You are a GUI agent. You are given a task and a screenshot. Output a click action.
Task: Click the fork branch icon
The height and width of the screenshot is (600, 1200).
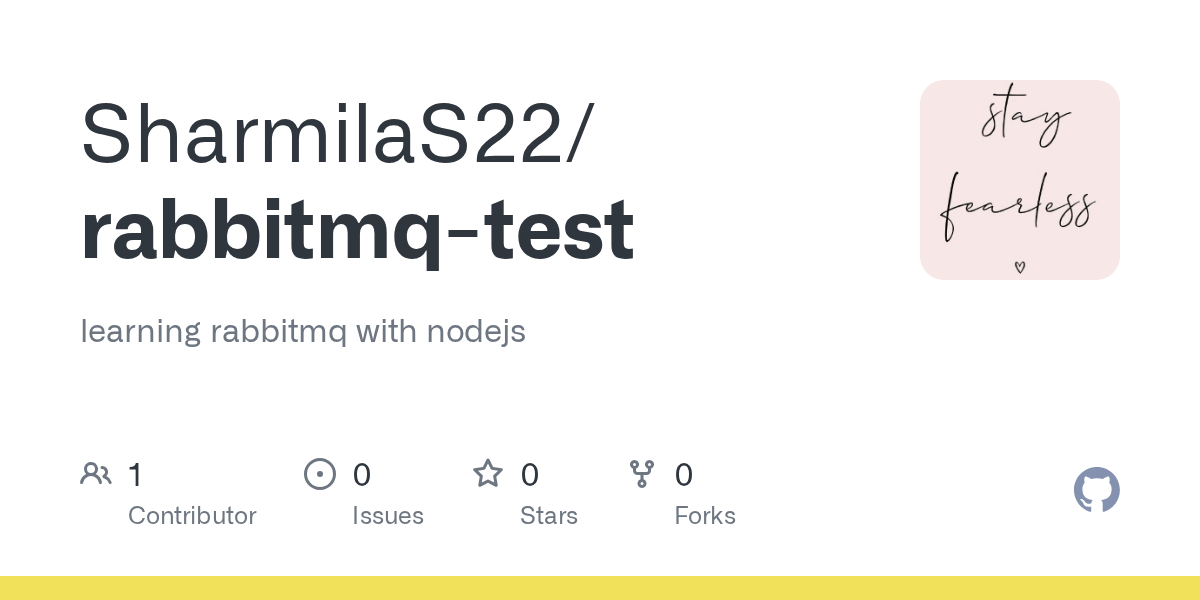click(642, 474)
